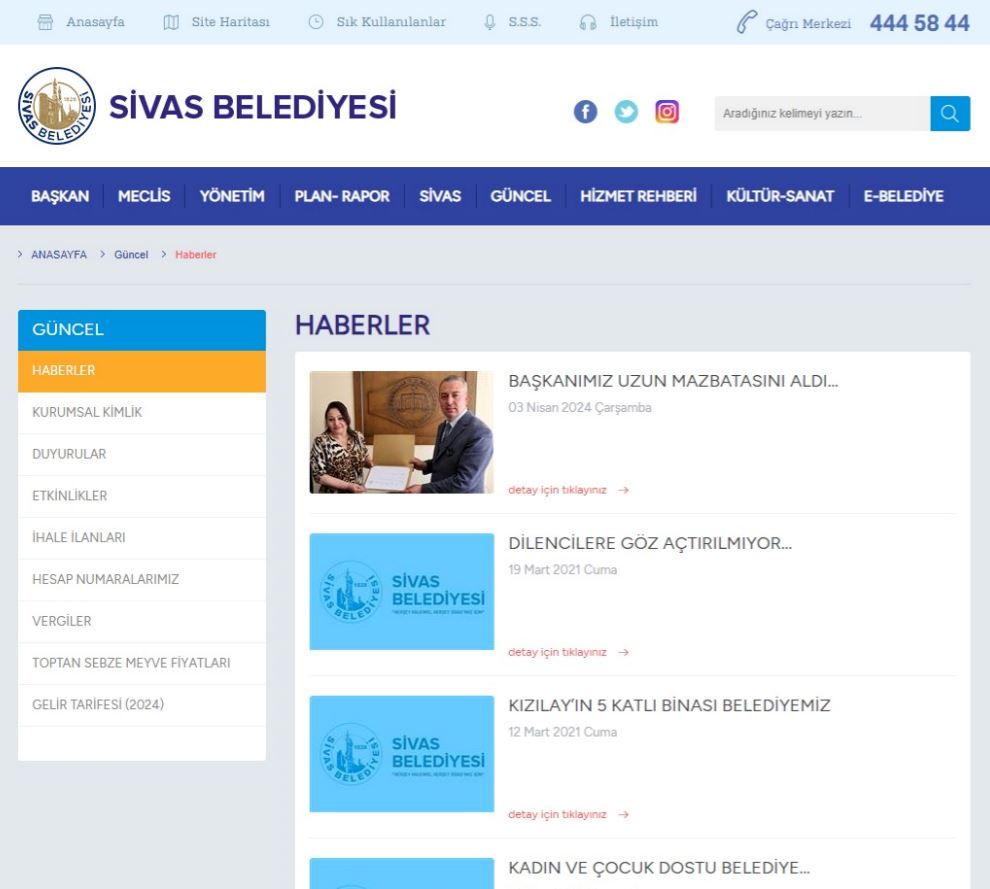This screenshot has height=889, width=990.
Task: Select İHALE İLANLARI in sidebar
Action: (x=79, y=538)
